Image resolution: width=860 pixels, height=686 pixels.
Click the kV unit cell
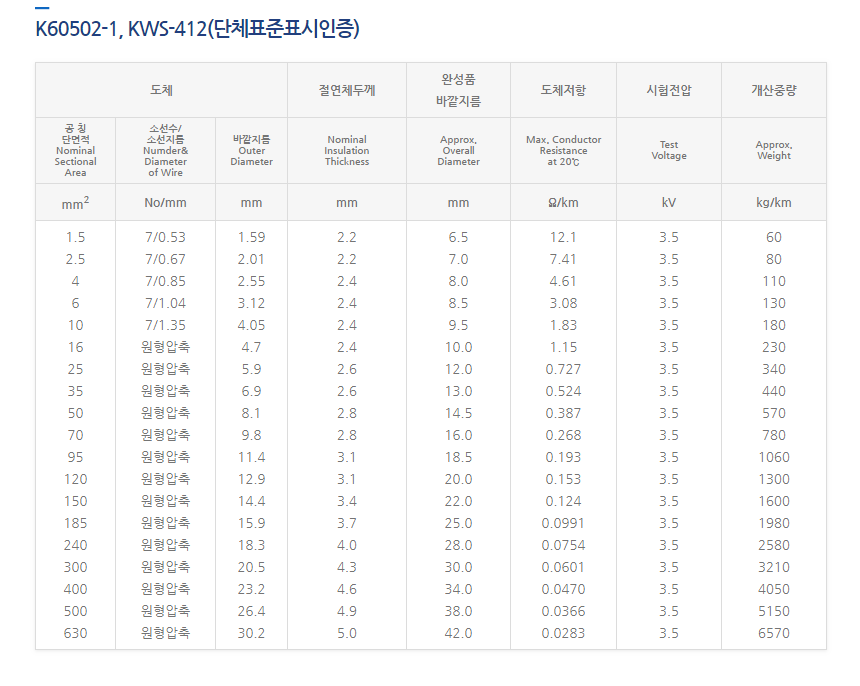(x=668, y=202)
